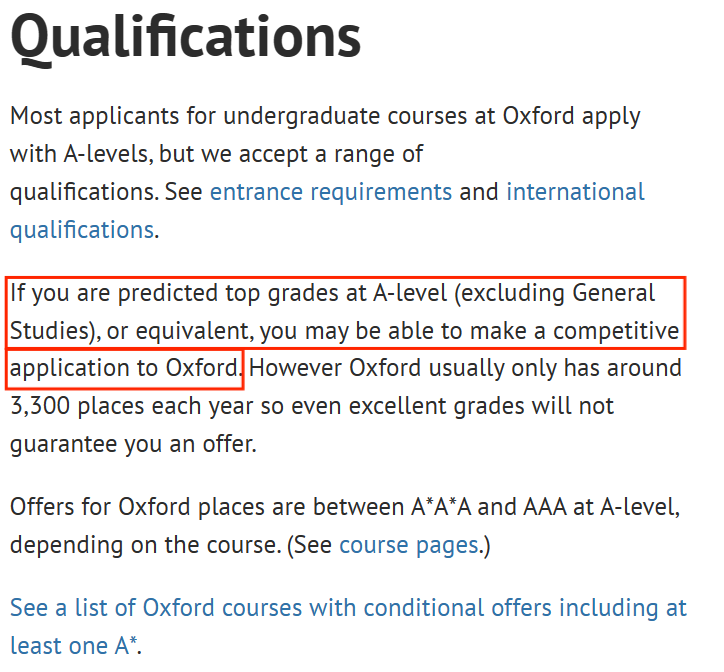Click the highlighted "application to Oxford" text
This screenshot has width=724, height=672.
tap(124, 369)
